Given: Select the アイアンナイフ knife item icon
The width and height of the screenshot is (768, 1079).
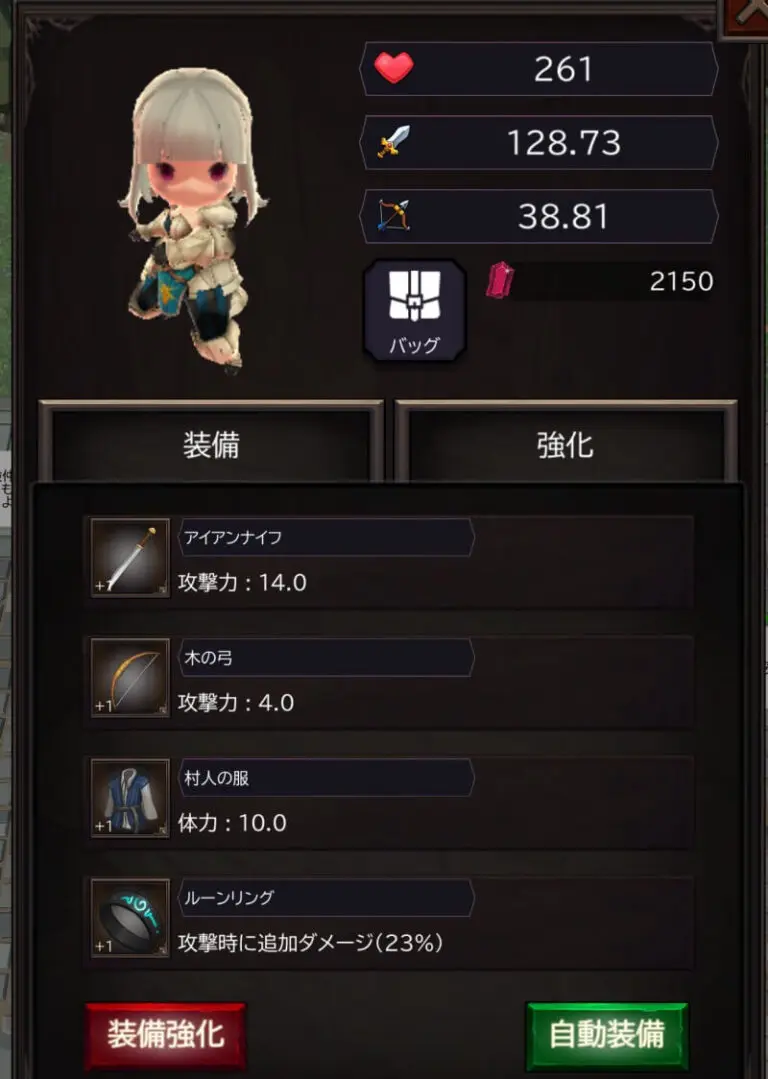Looking at the screenshot, I should (x=130, y=557).
